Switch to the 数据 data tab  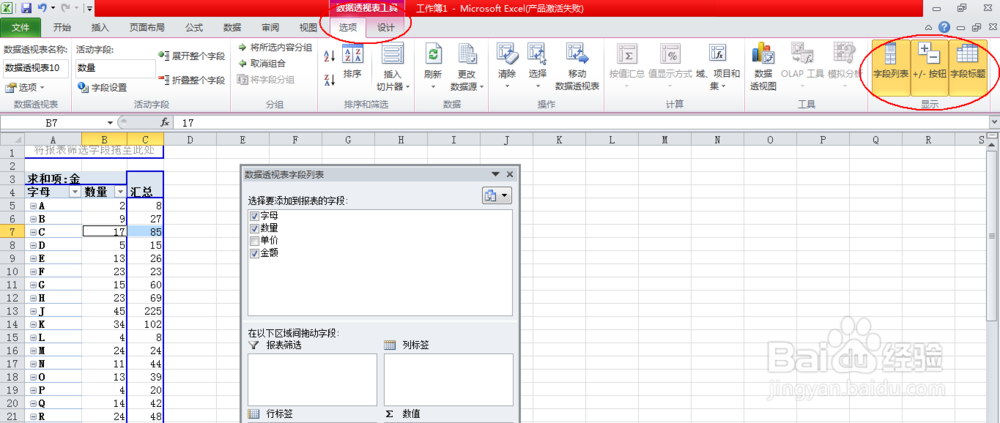(232, 28)
